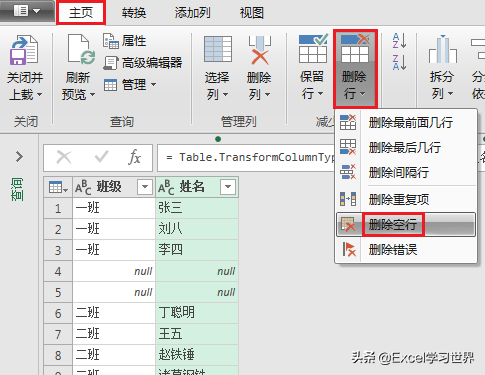Select row number 6 header

[58, 313]
